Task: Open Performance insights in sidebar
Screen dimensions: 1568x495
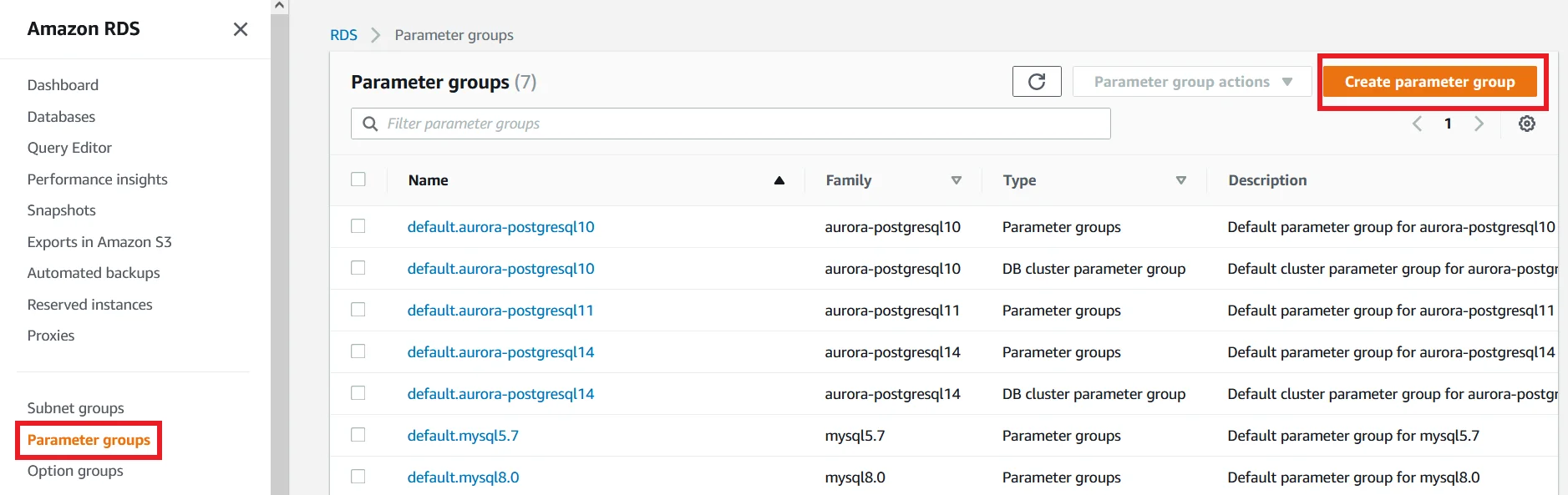Action: tap(97, 179)
